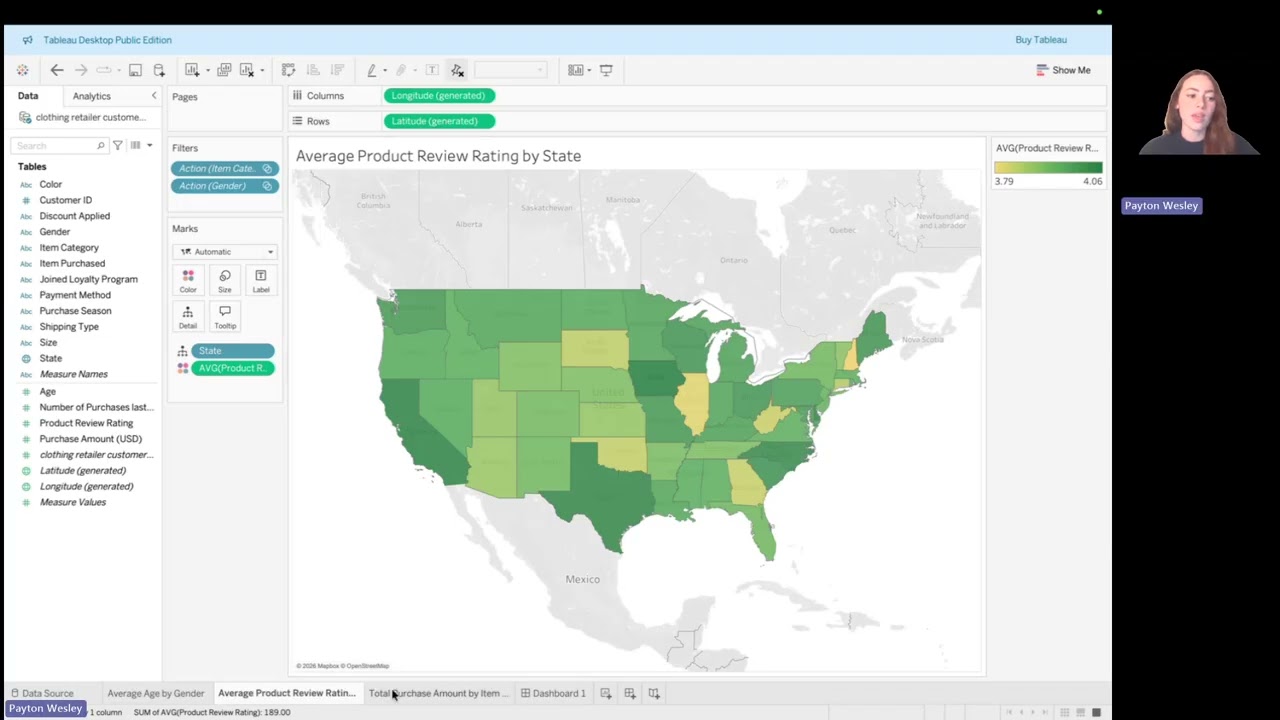
Task: Click the Show/Hide Cards icon
Action: pyautogui.click(x=575, y=70)
